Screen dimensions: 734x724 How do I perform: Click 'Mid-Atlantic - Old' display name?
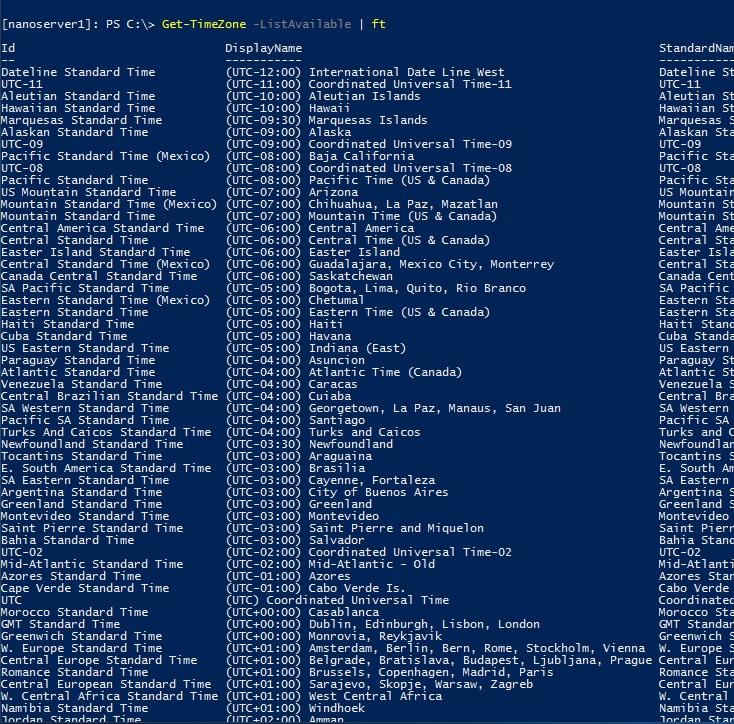tap(372, 564)
